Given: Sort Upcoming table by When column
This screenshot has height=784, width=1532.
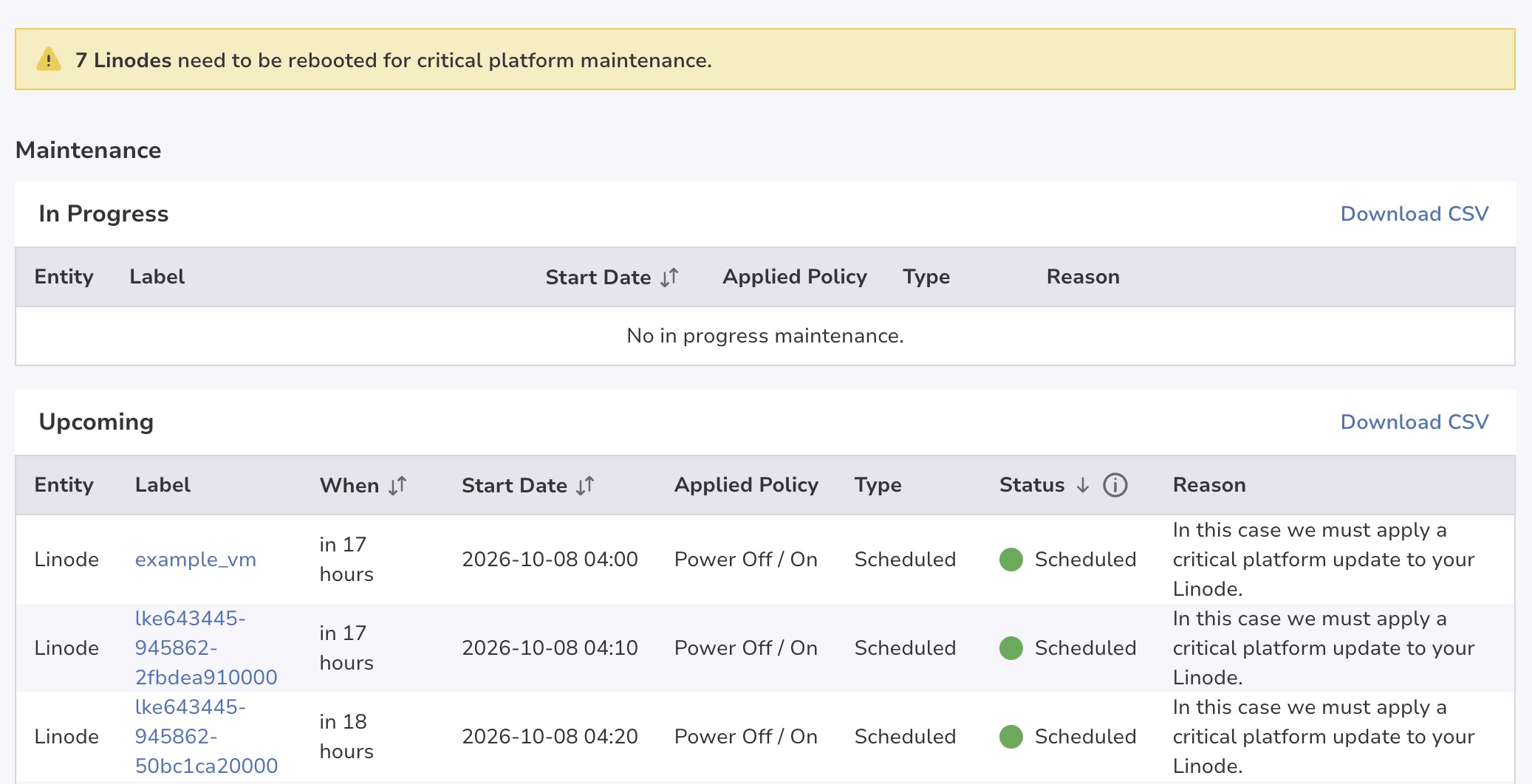Looking at the screenshot, I should [x=397, y=486].
